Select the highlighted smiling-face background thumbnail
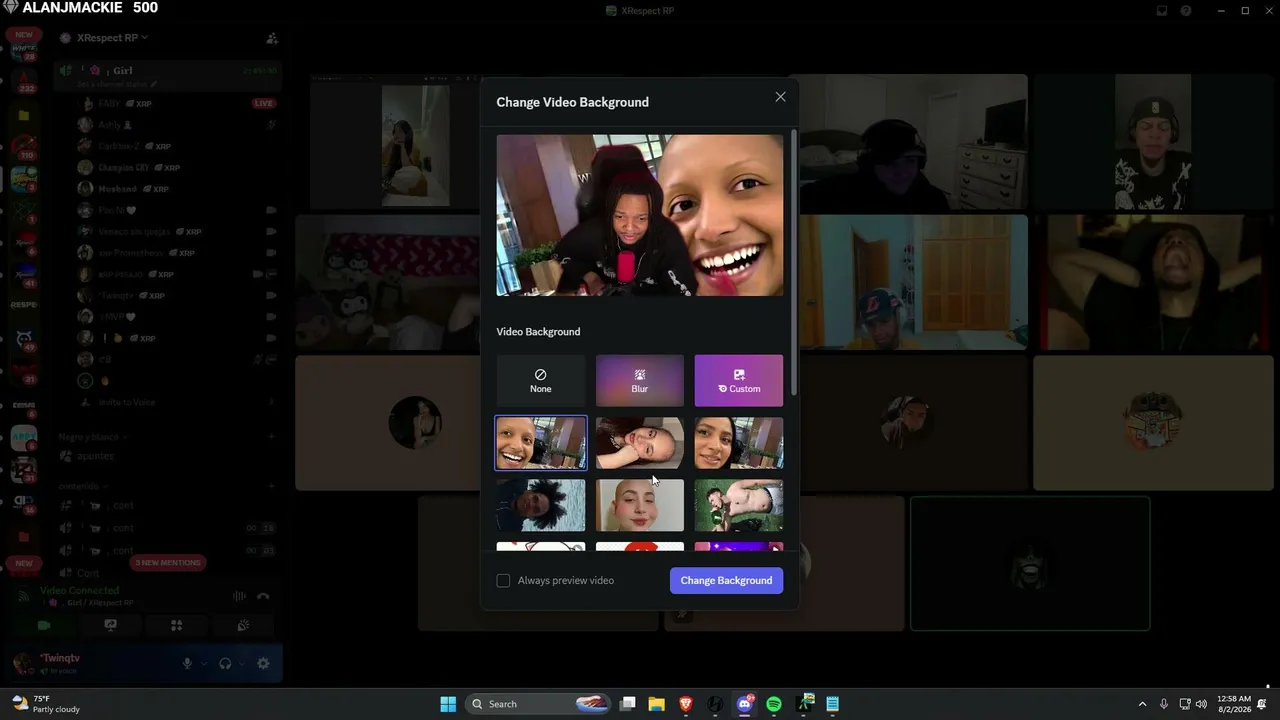1280x720 pixels. pos(541,443)
